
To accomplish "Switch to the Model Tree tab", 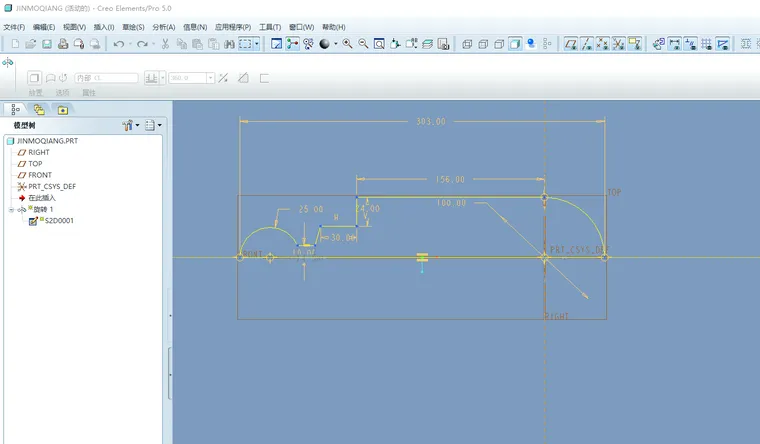I will tap(15, 110).
